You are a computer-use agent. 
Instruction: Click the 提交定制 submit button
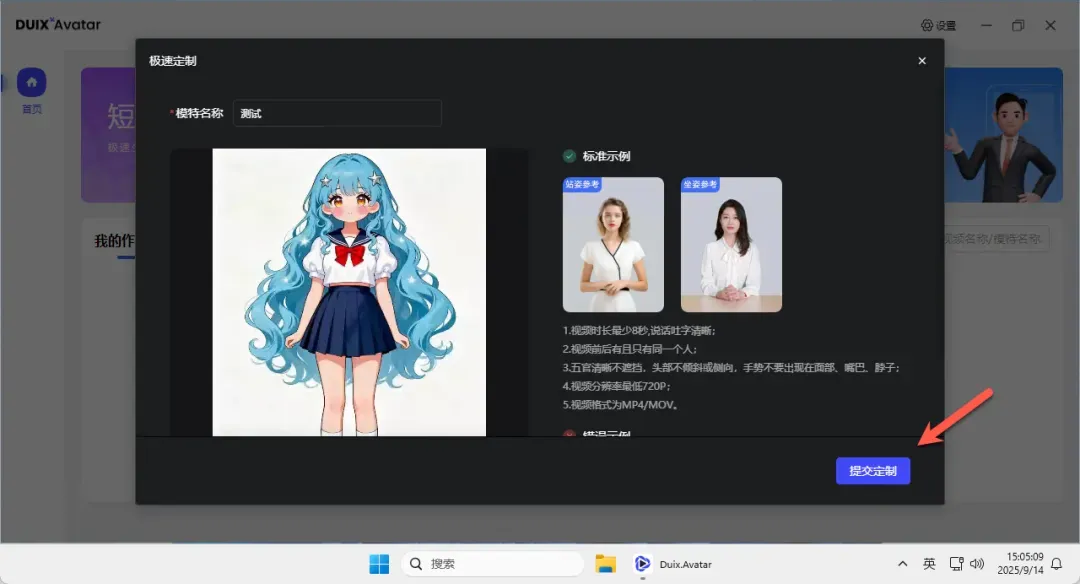pos(873,471)
